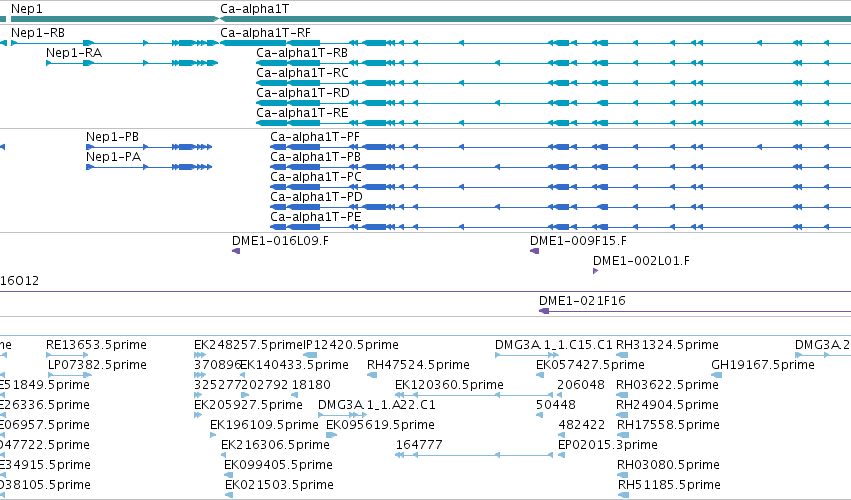Click the arrow glyph below RH03622.5prime
The width and height of the screenshot is (851, 500).
point(622,395)
